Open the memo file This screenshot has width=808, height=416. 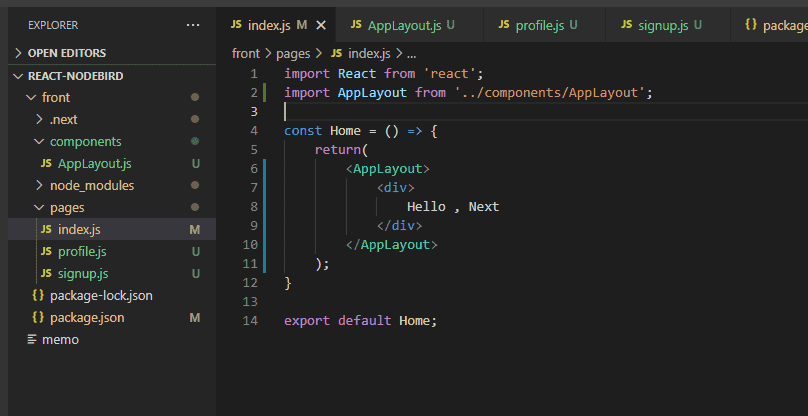[112, 340]
